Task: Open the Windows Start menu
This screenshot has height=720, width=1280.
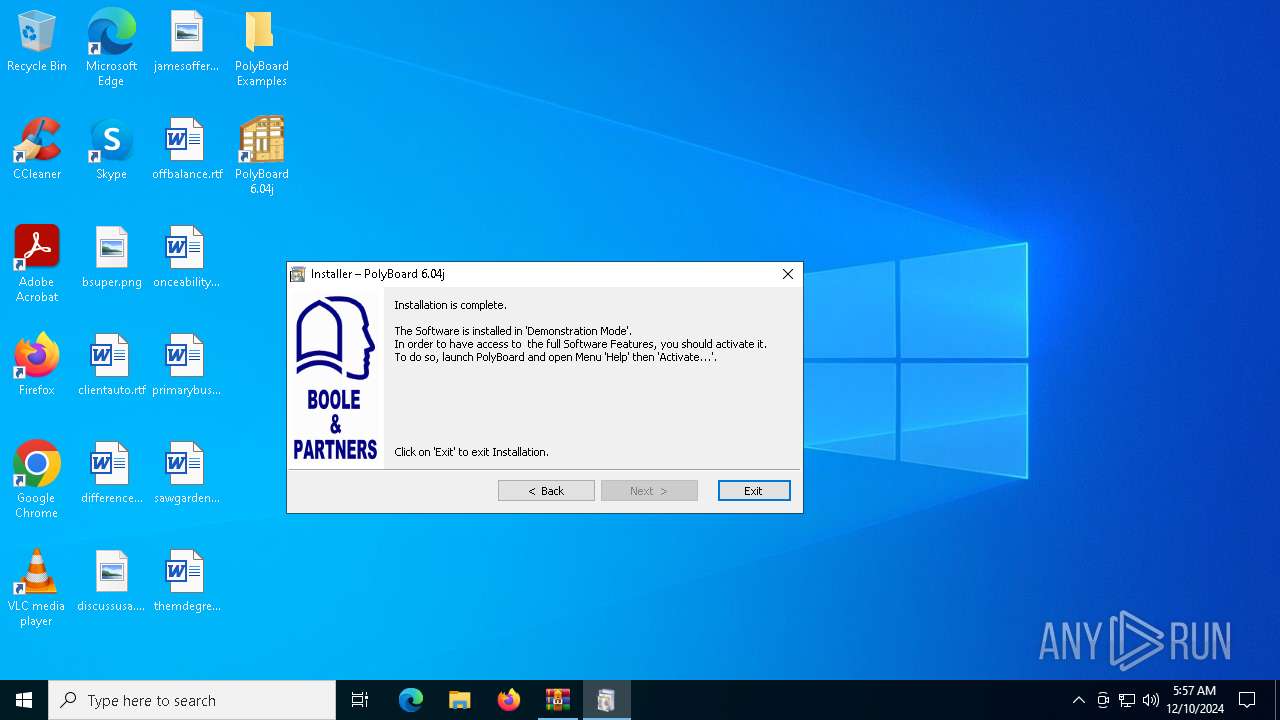Action: pos(24,700)
